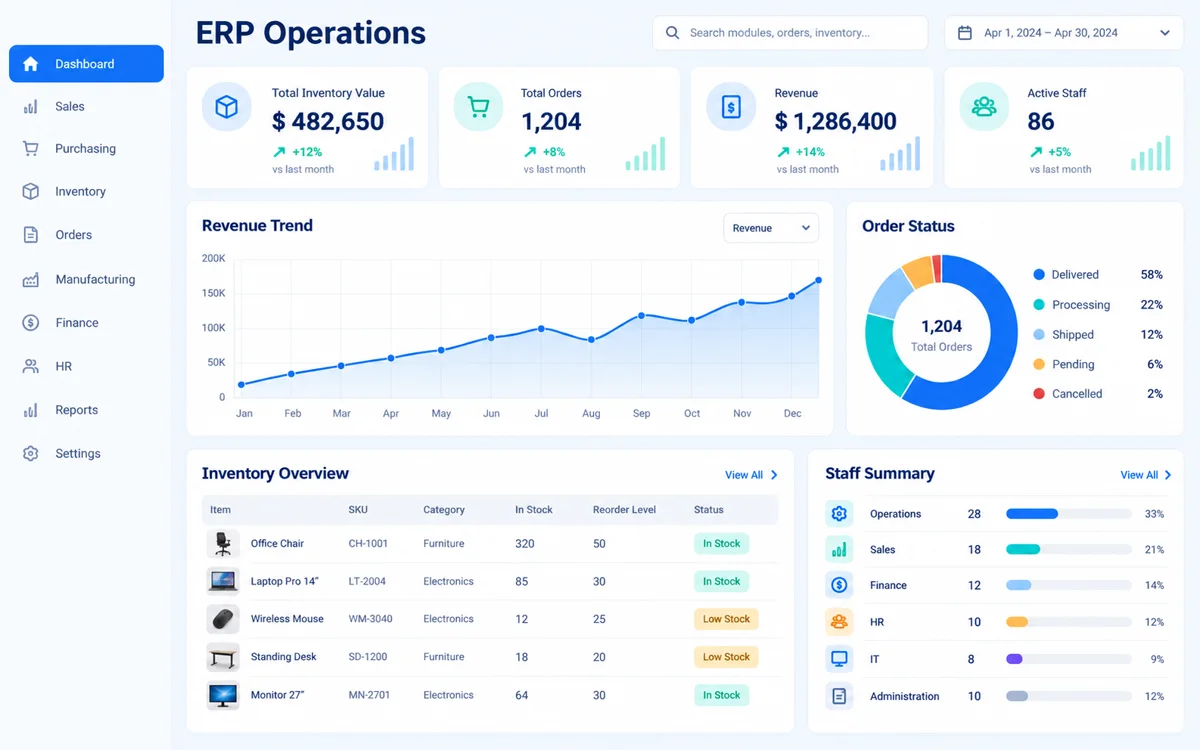Click the Settings gear icon in sidebar
This screenshot has height=750, width=1200.
(x=31, y=454)
